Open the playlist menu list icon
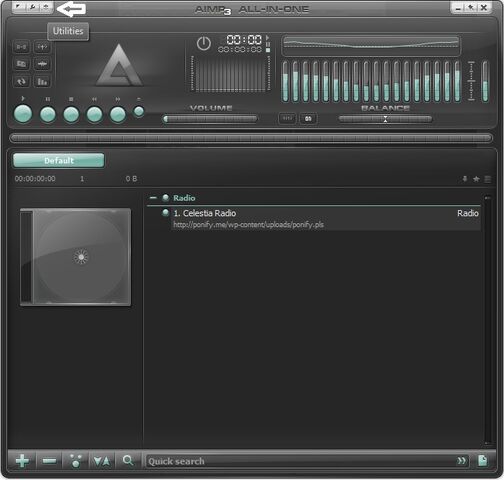The image size is (504, 480). (x=487, y=179)
